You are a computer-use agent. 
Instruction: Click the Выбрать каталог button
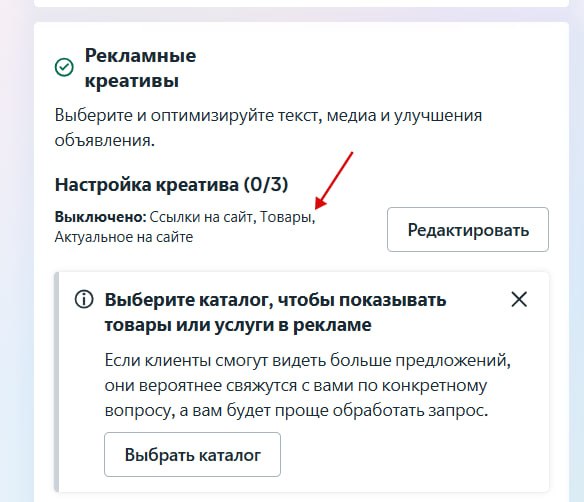[193, 454]
